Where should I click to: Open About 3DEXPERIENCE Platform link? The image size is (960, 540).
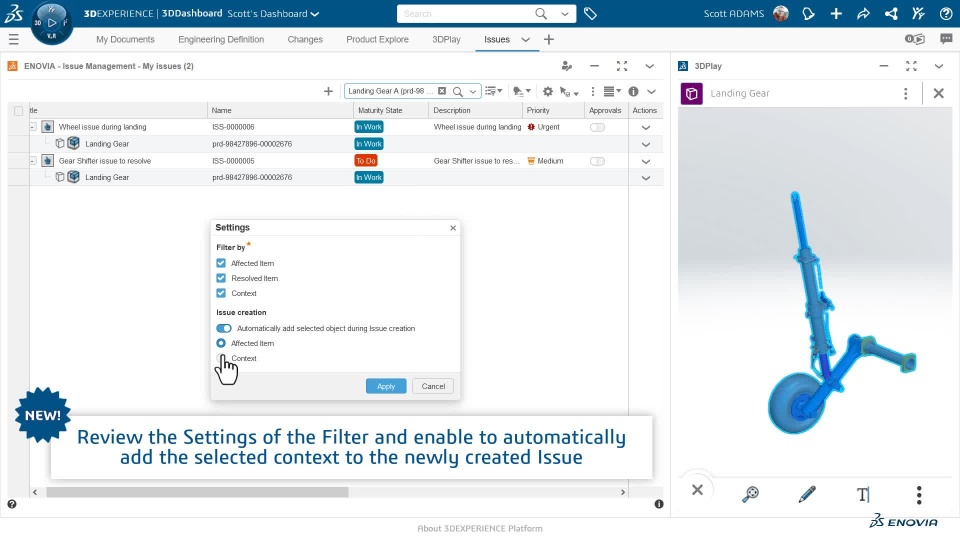tap(480, 528)
